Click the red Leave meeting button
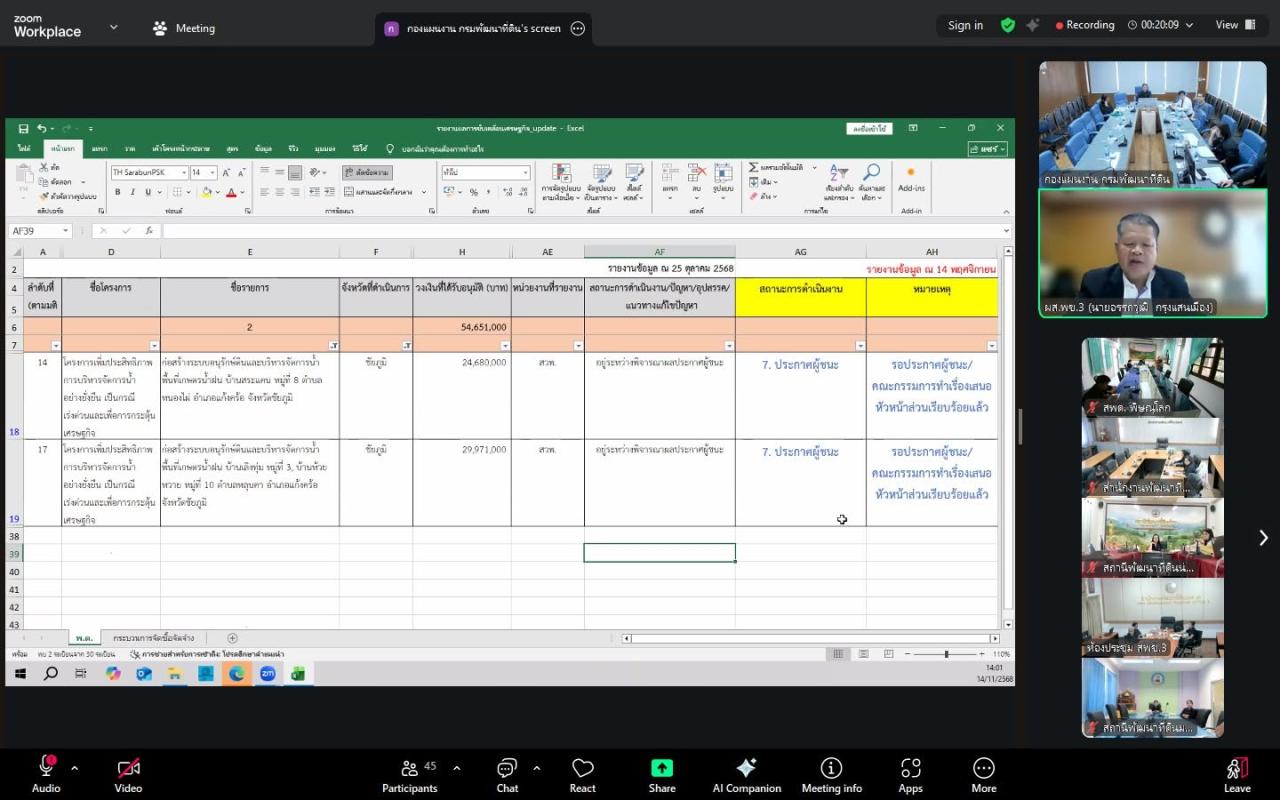The height and width of the screenshot is (800, 1280). [1237, 775]
